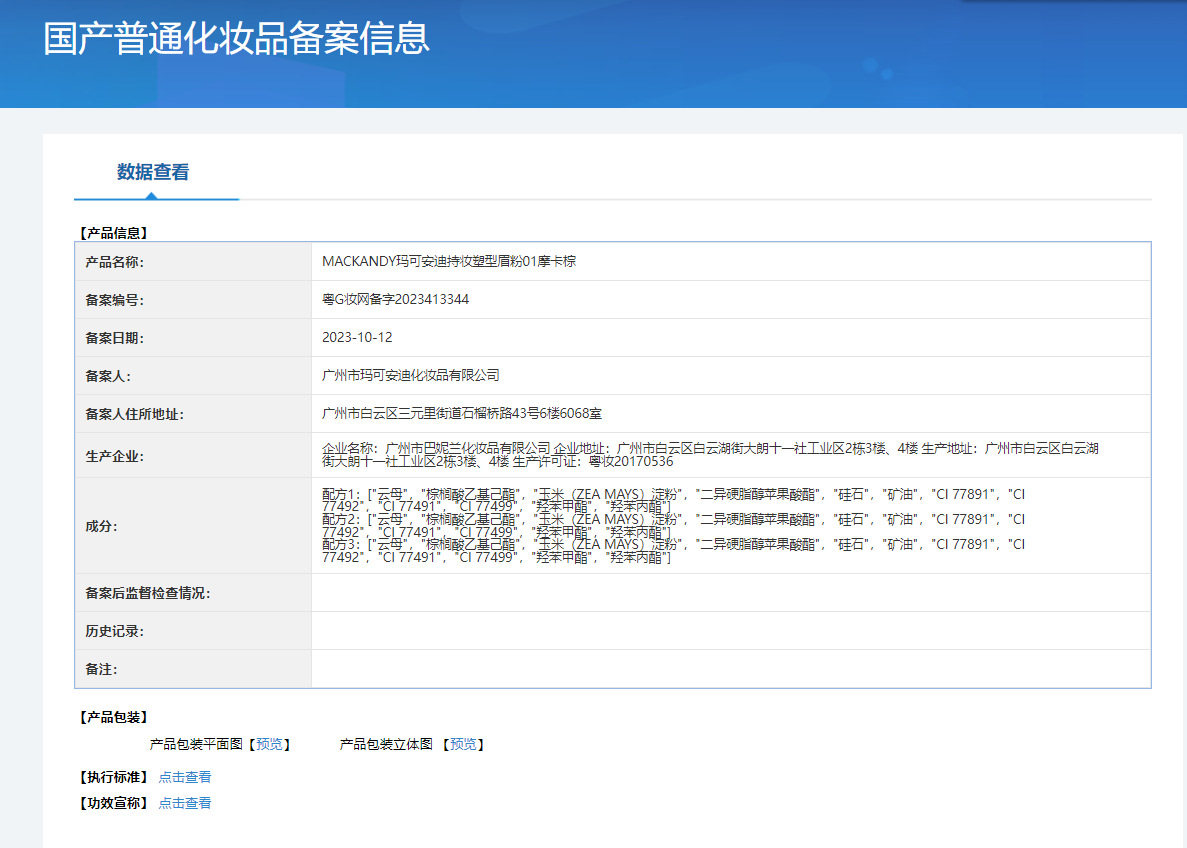Open 产品包装立体图 预览 link

coord(463,744)
